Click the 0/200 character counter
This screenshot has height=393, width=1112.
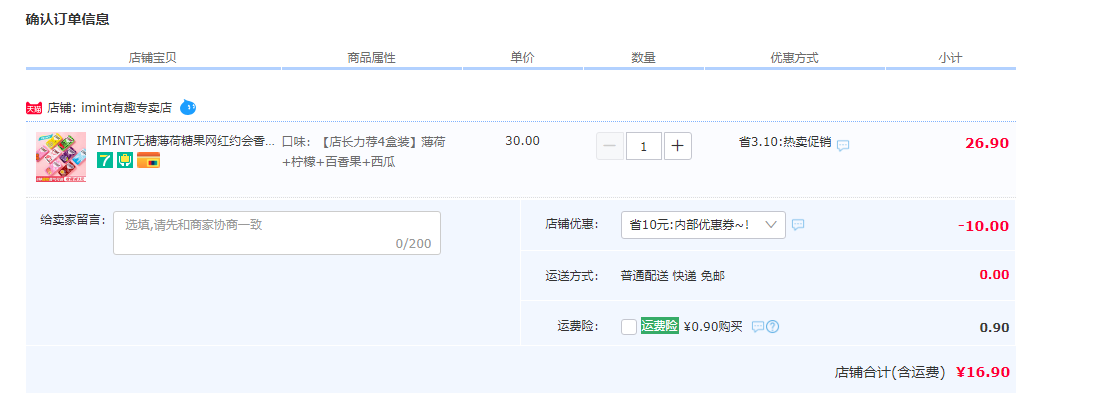point(413,243)
